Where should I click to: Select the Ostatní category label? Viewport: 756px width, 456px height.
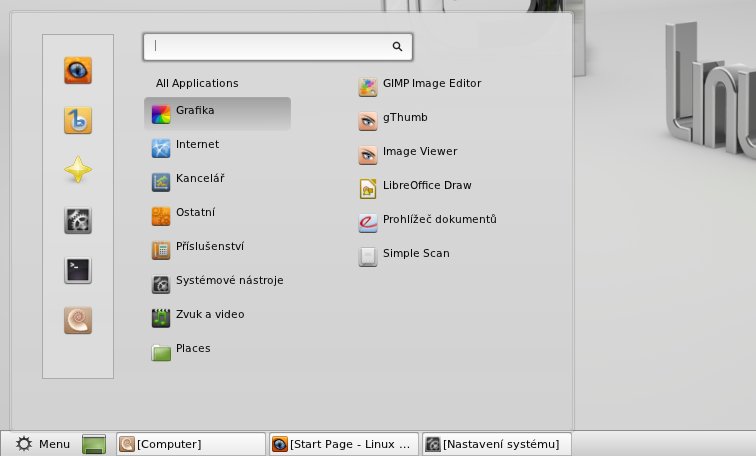tap(195, 212)
